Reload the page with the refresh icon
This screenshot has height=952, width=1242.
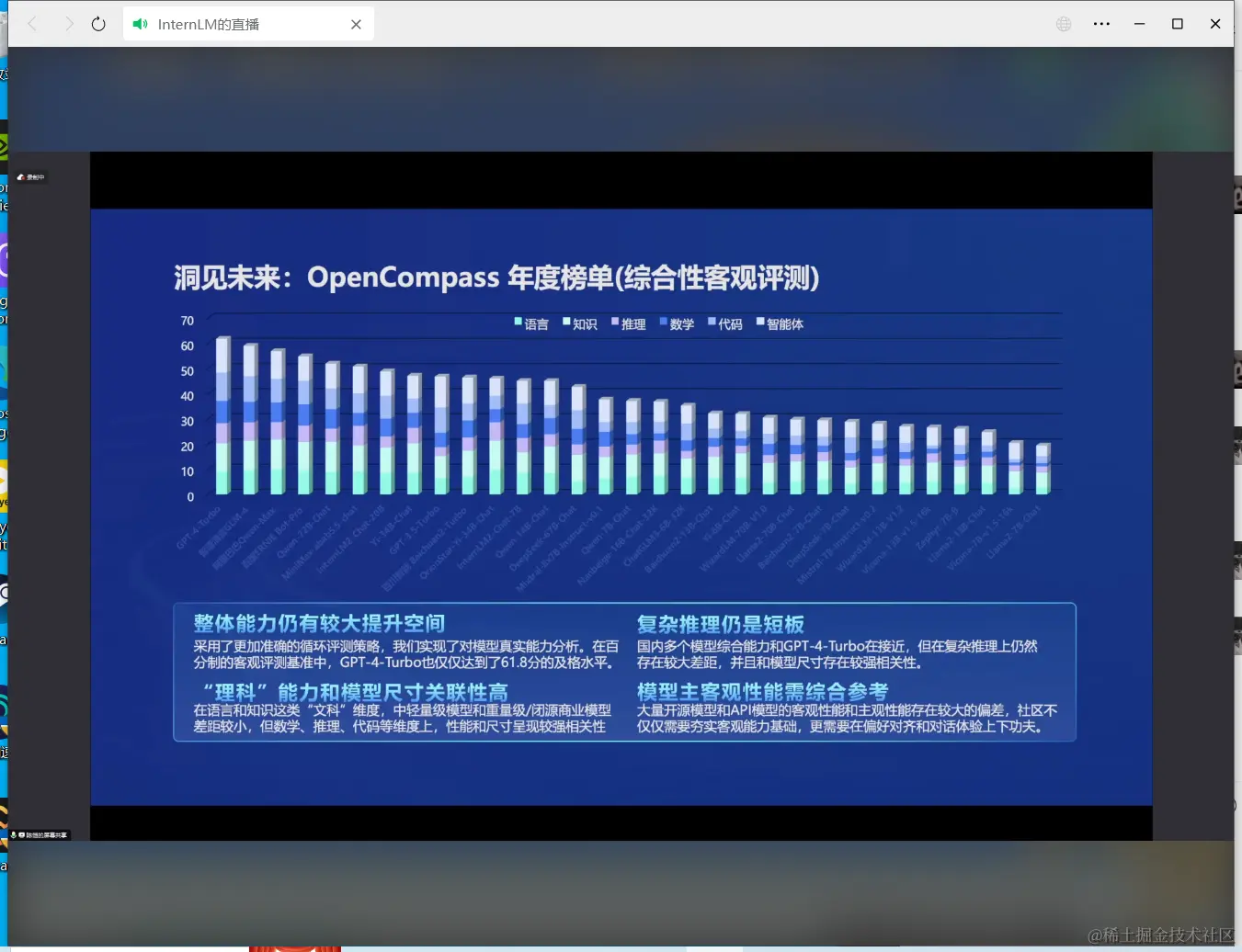[98, 24]
